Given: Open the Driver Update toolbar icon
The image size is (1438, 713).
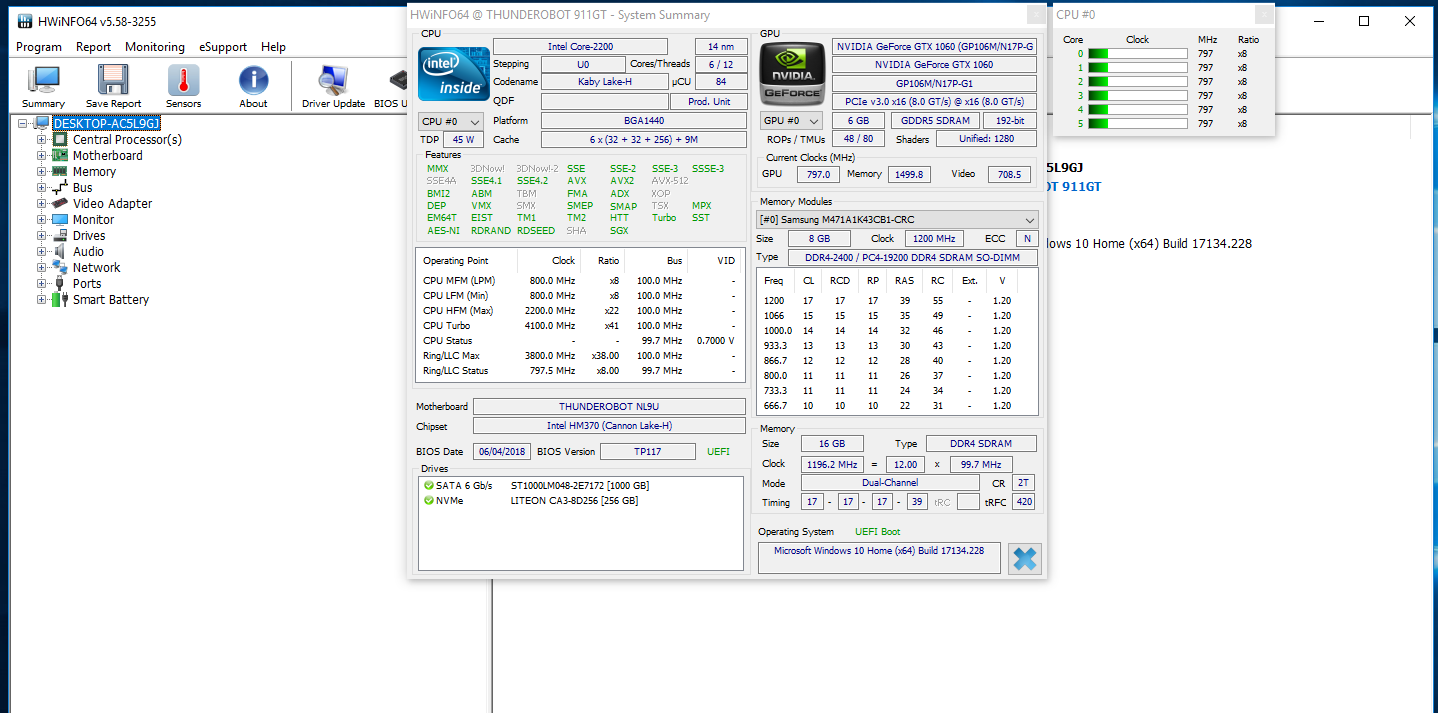Looking at the screenshot, I should point(333,81).
